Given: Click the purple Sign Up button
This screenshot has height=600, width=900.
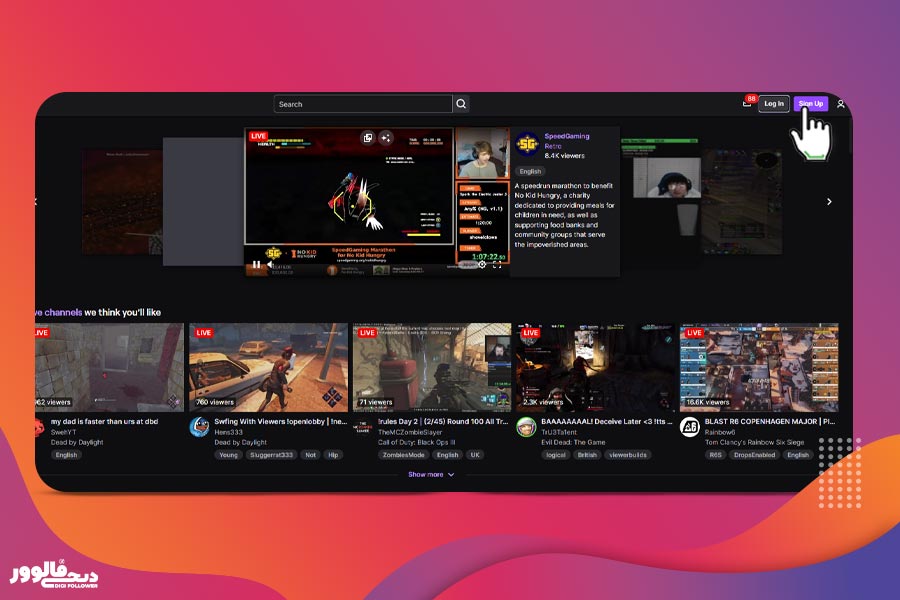Looking at the screenshot, I should [x=810, y=104].
